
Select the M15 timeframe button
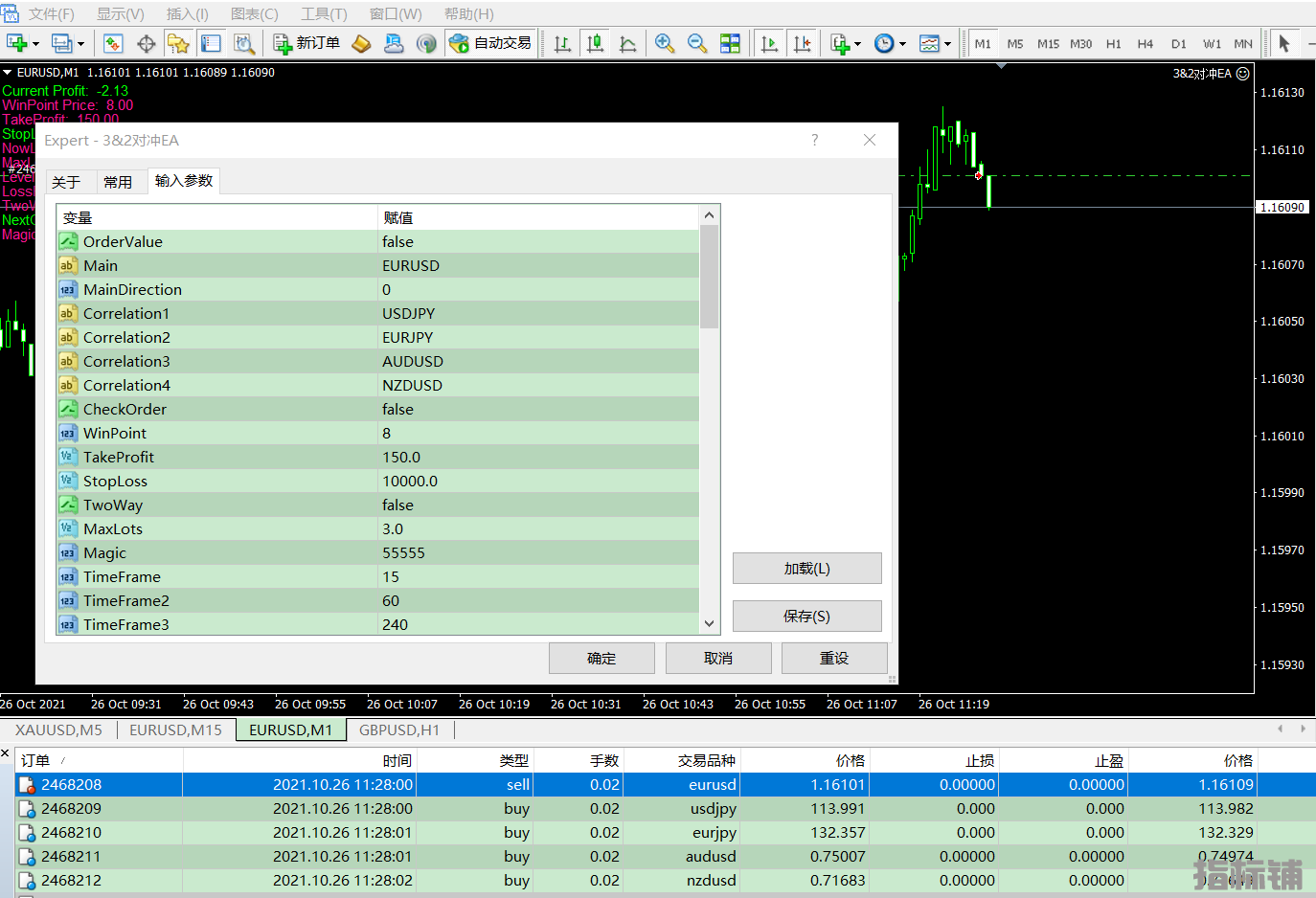(x=1048, y=44)
